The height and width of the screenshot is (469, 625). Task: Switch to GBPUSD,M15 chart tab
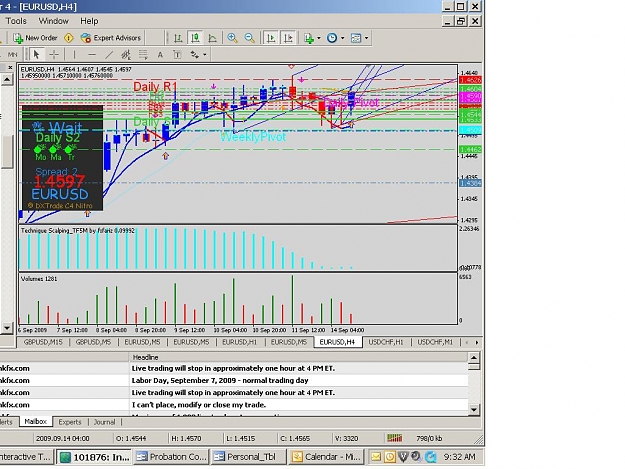point(43,342)
